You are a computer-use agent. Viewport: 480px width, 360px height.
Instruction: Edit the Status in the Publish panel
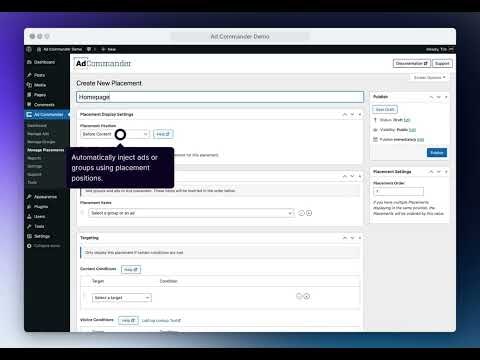click(407, 120)
